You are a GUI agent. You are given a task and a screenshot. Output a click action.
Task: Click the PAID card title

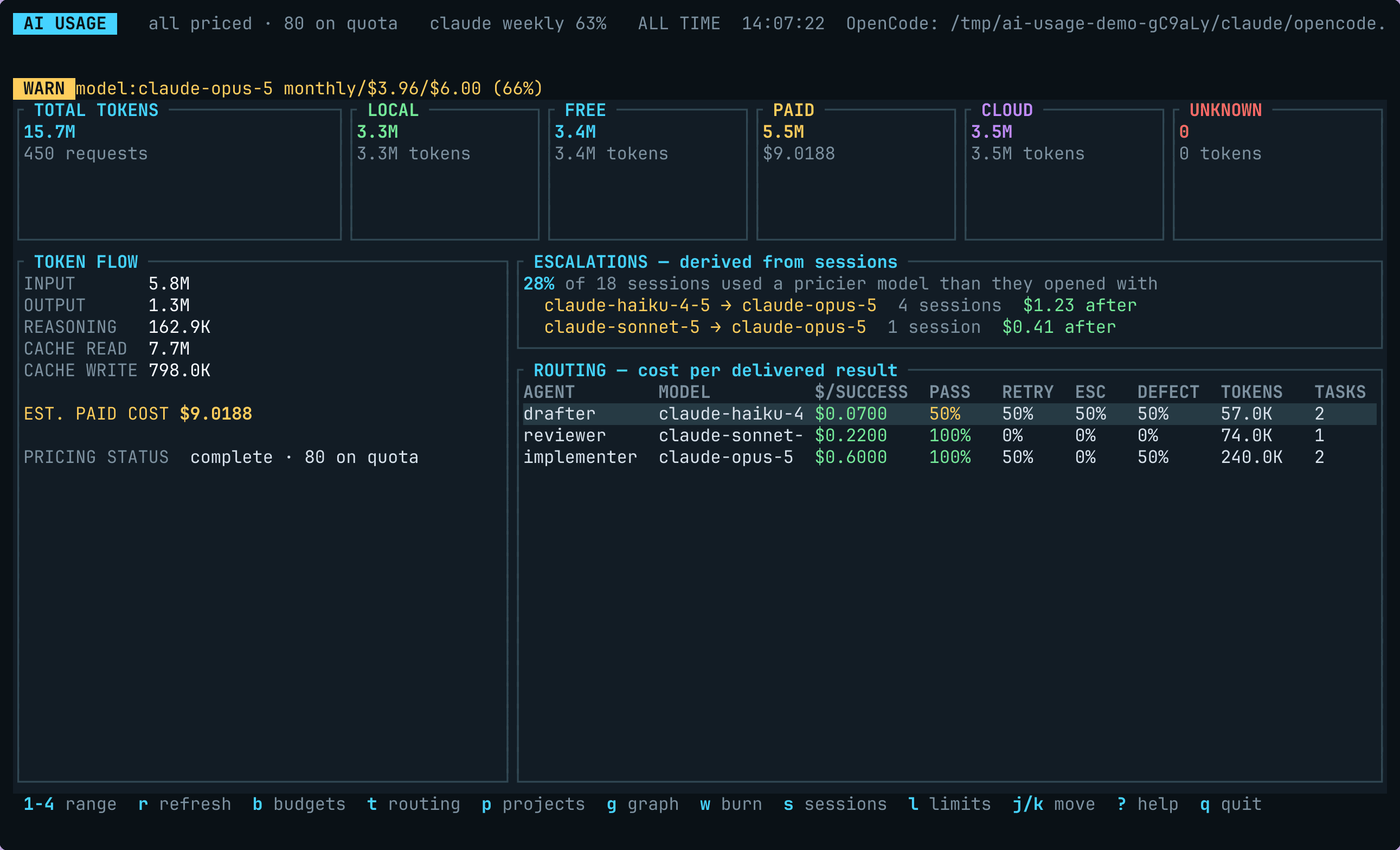pyautogui.click(x=794, y=110)
